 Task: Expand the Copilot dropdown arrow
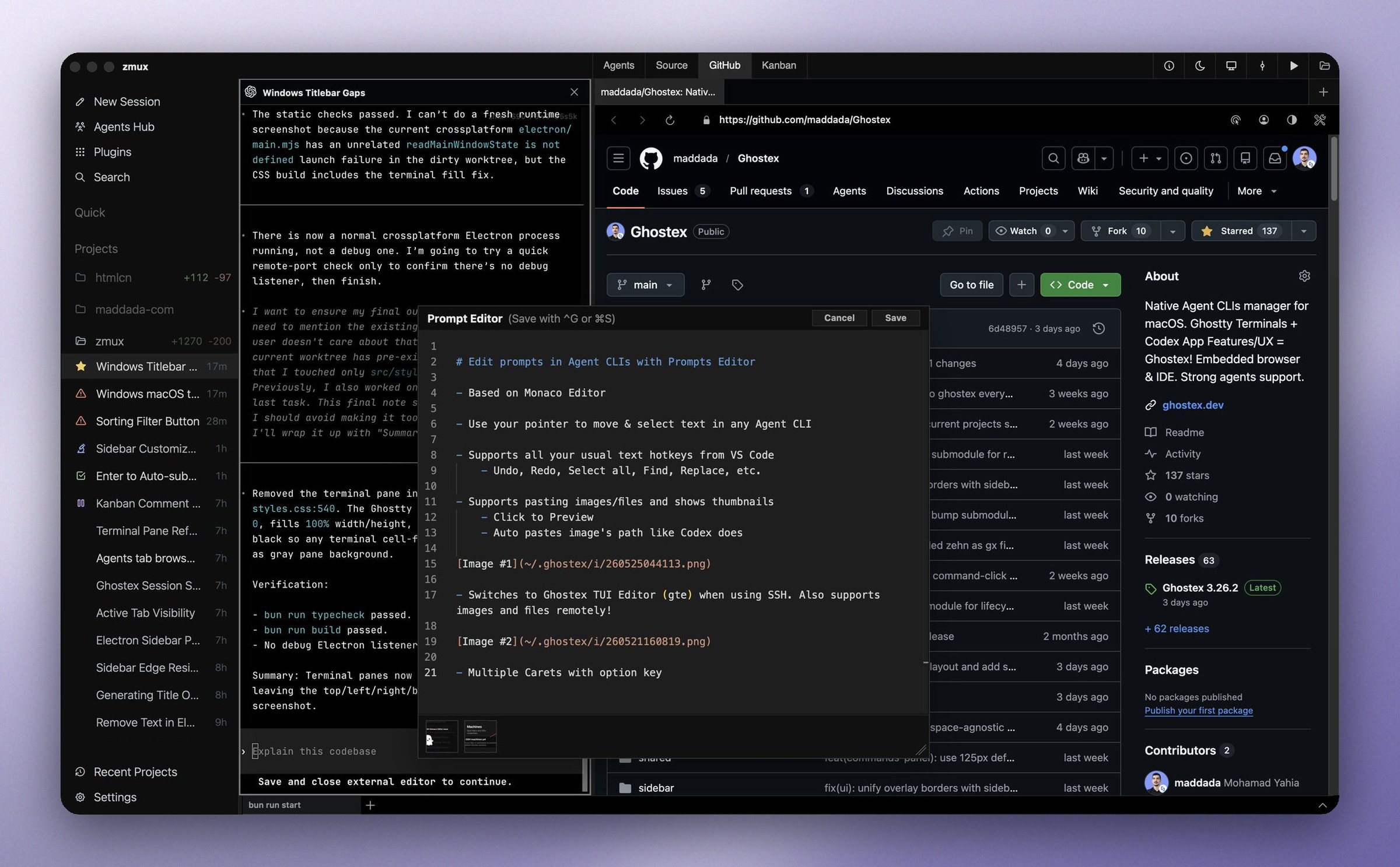click(x=1104, y=158)
